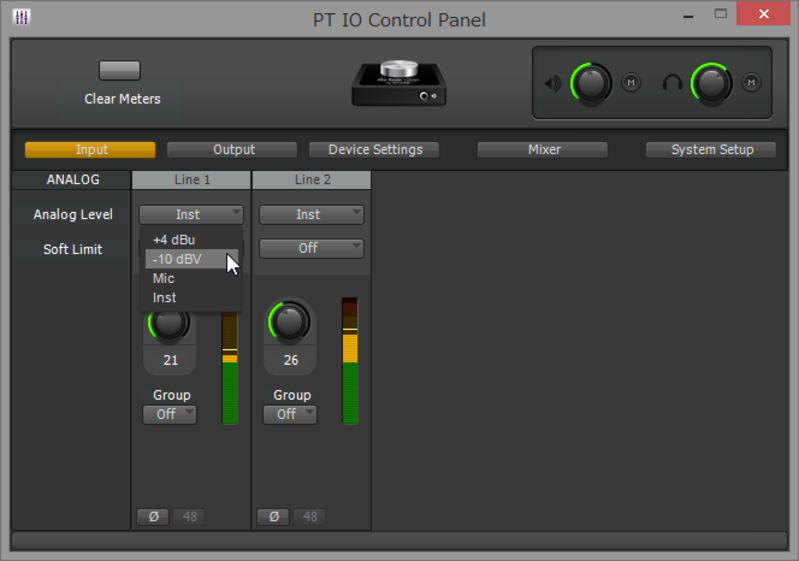Open the Line 2 Analog Level dropdown

pos(311,215)
